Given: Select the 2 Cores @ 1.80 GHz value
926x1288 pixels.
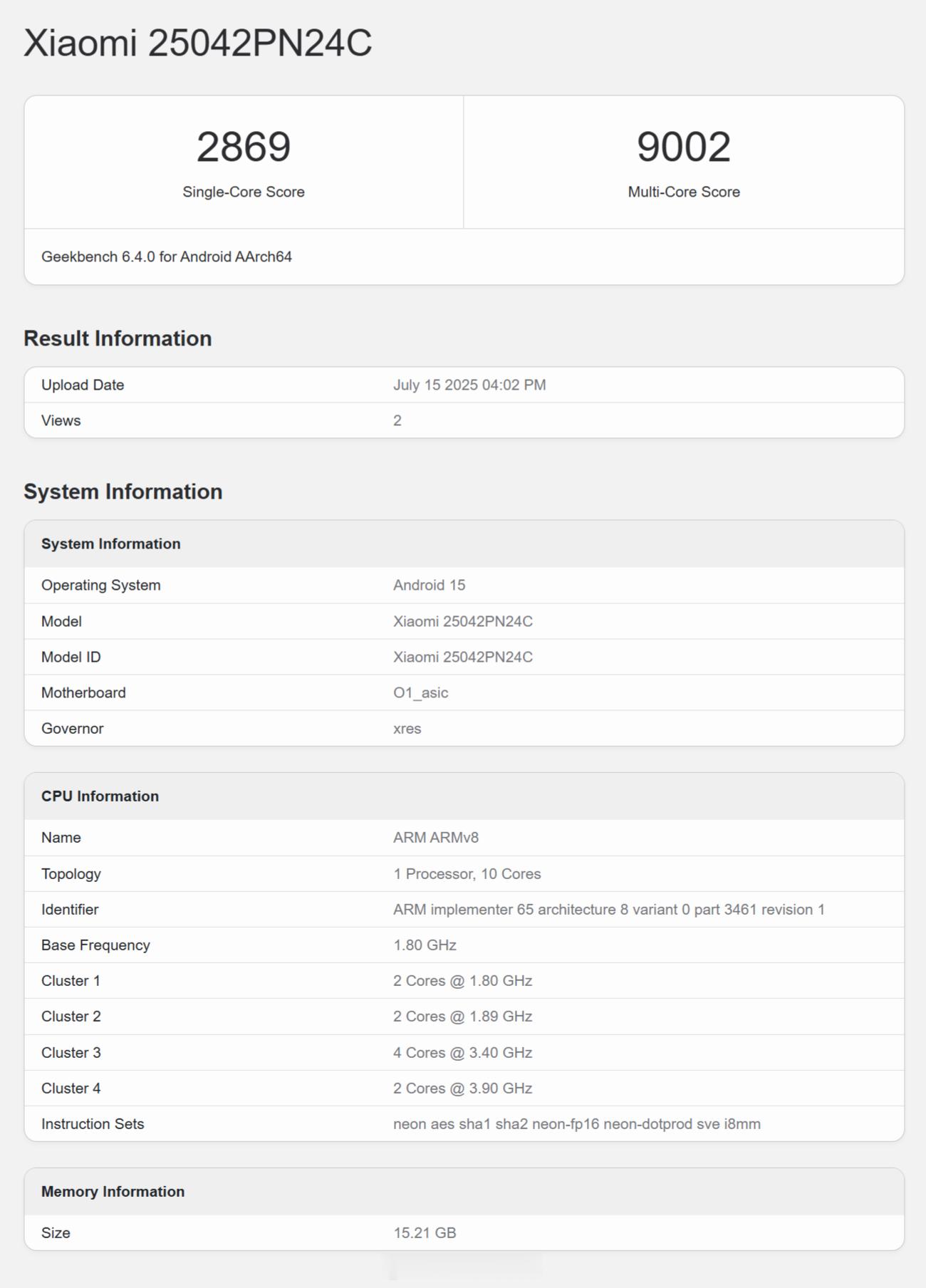Looking at the screenshot, I should [x=463, y=980].
